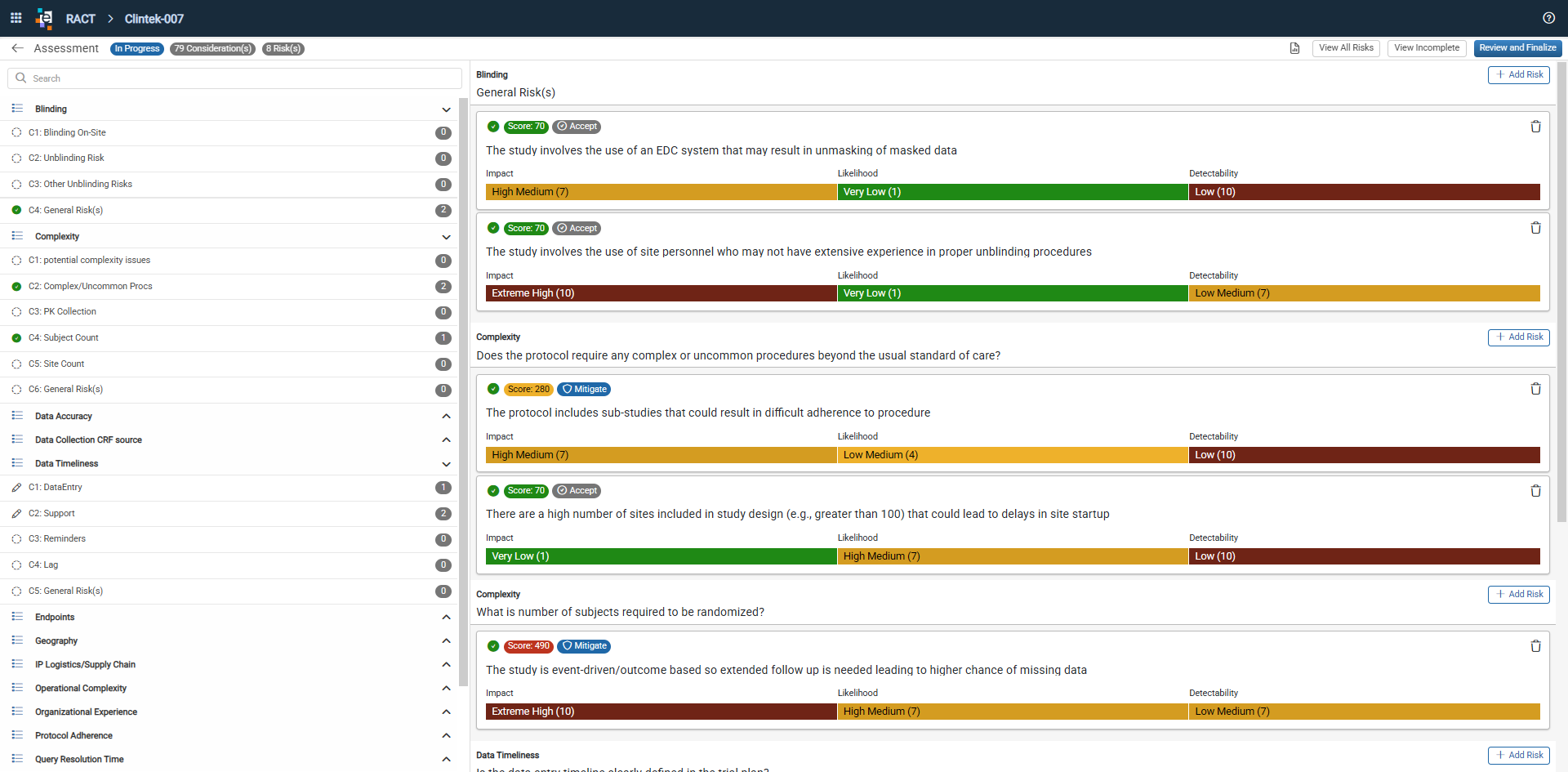Expand the Protocol Adherence section

tap(446, 736)
